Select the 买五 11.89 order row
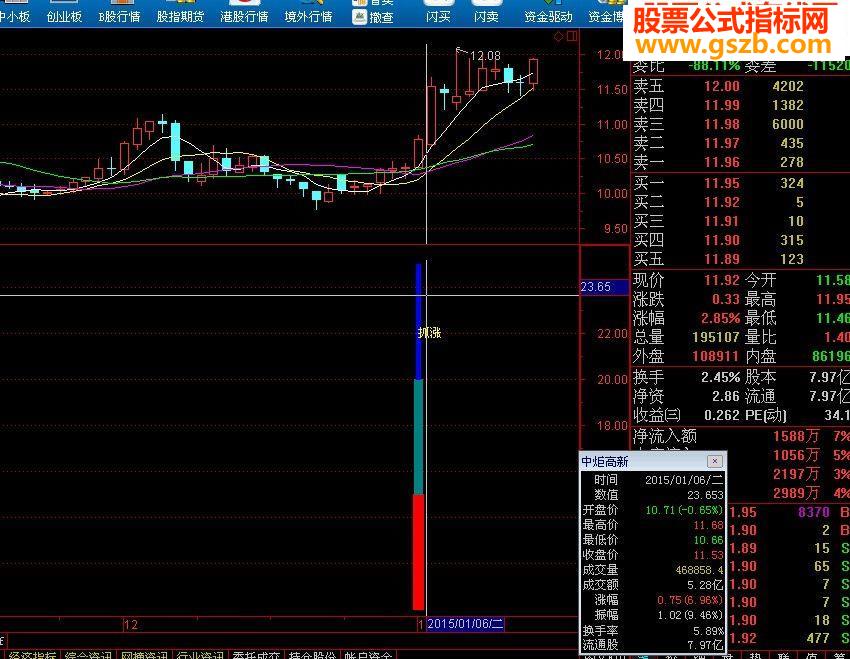This screenshot has width=850, height=659. click(x=740, y=259)
